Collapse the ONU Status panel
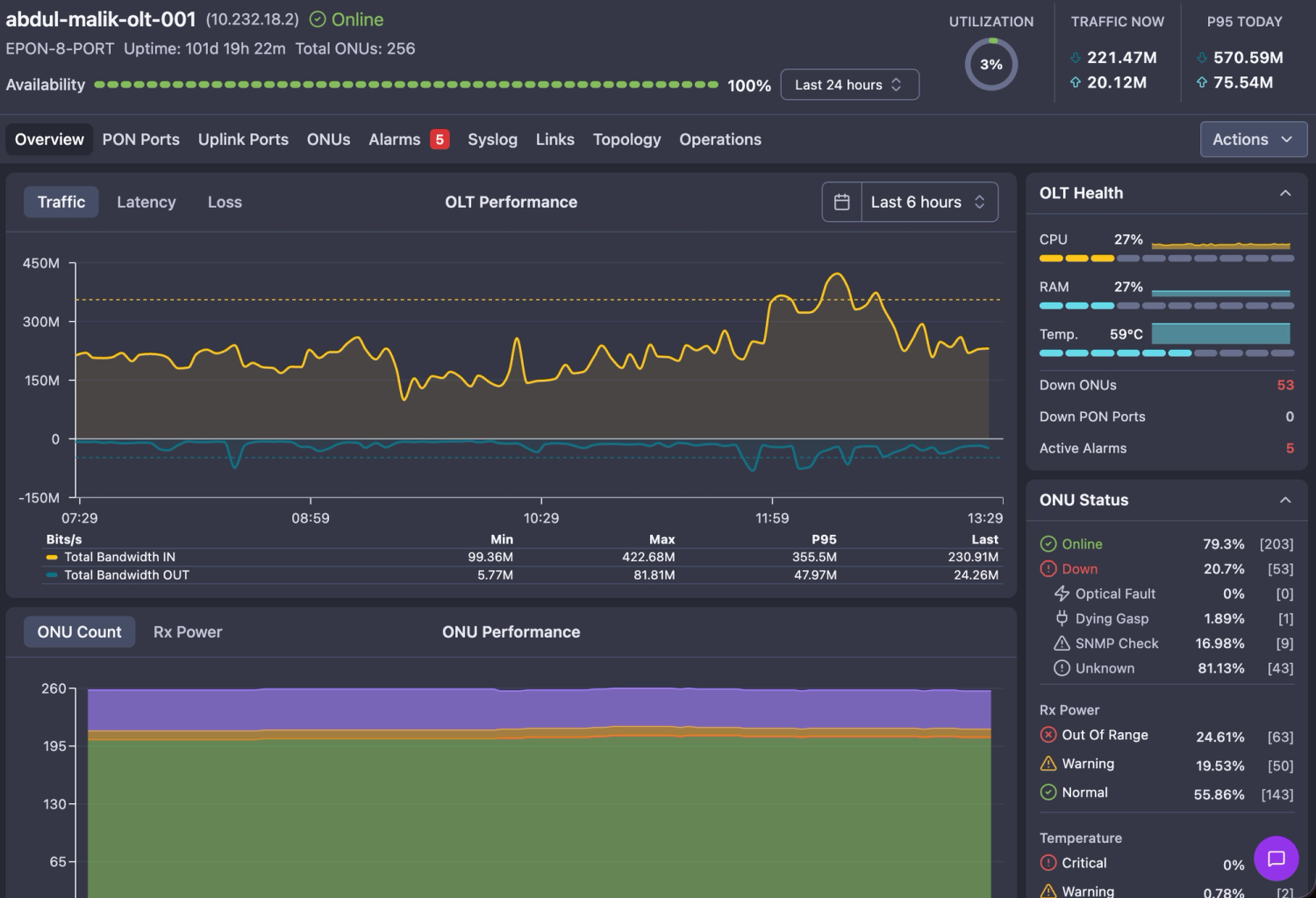This screenshot has width=1316, height=898. tap(1285, 500)
